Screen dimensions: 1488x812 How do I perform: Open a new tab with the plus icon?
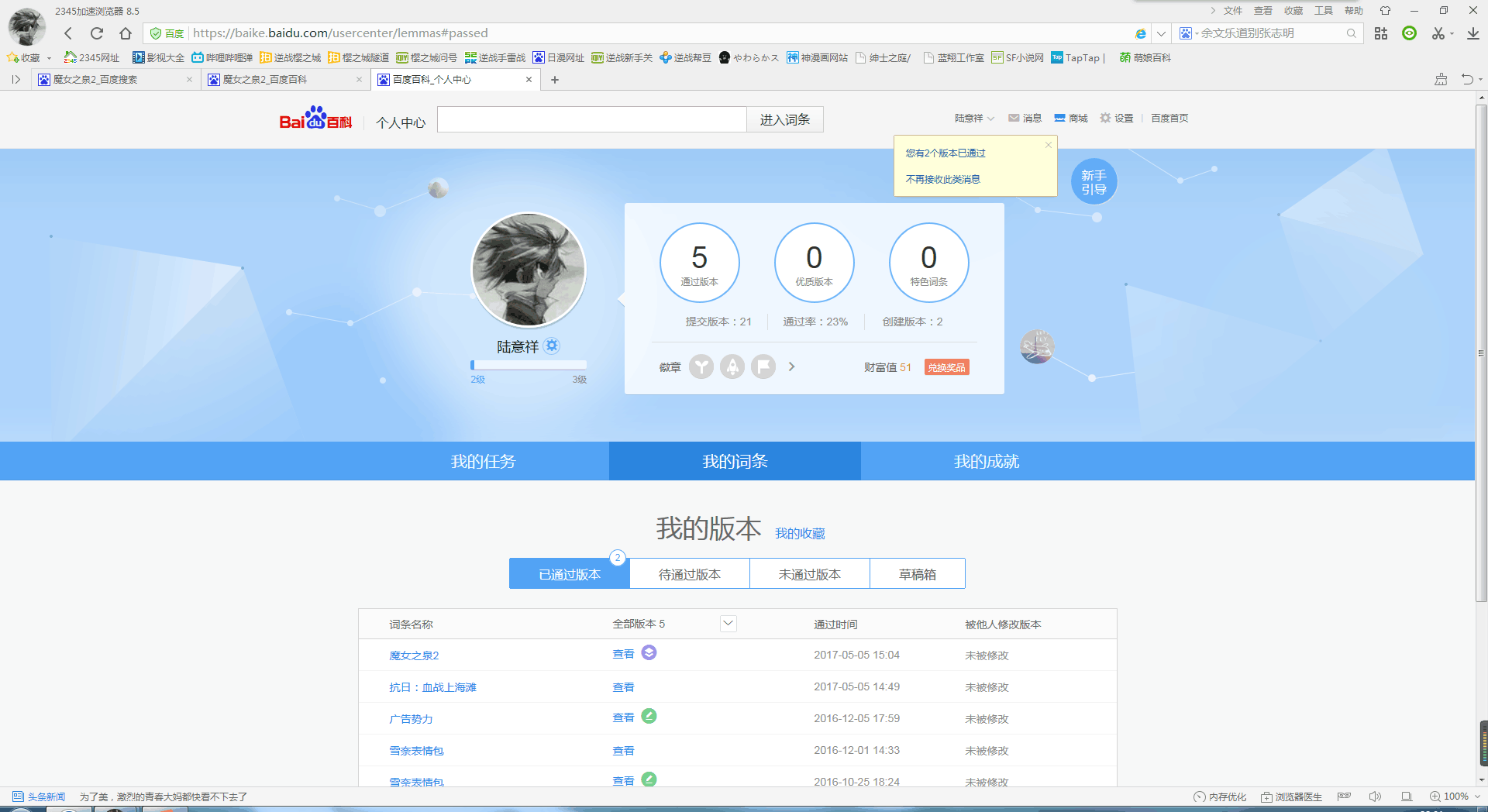(x=555, y=79)
